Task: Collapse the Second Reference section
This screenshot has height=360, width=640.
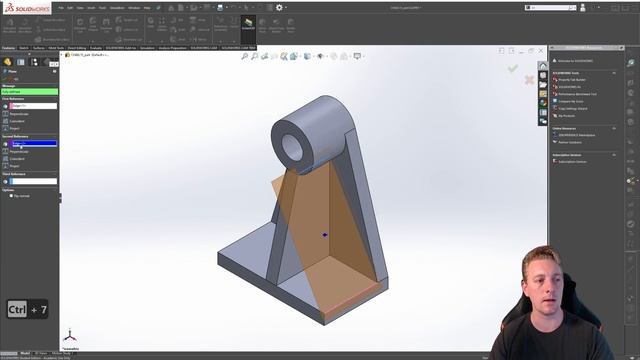Action: 55,136
